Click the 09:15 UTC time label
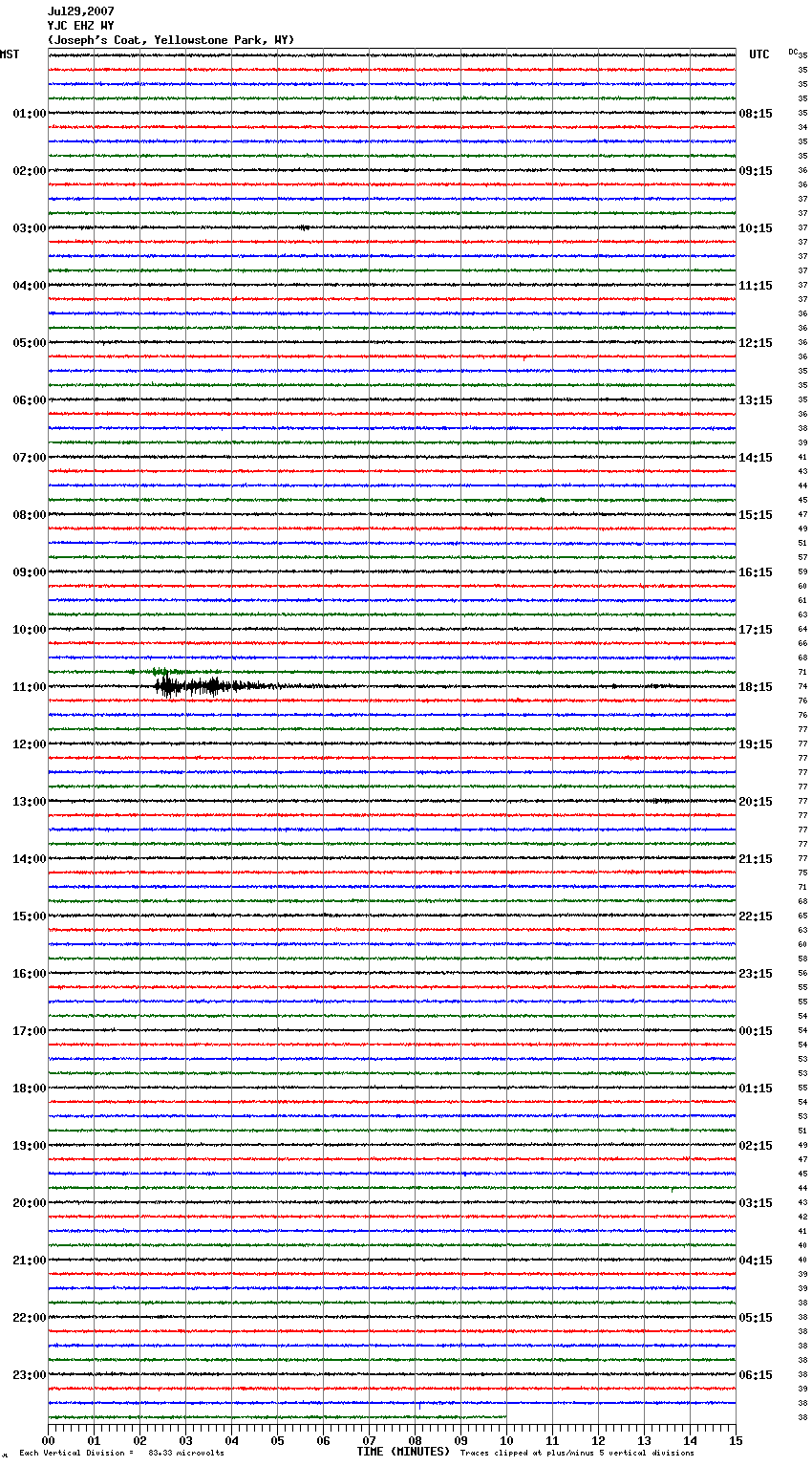812x1466 pixels. 756,171
